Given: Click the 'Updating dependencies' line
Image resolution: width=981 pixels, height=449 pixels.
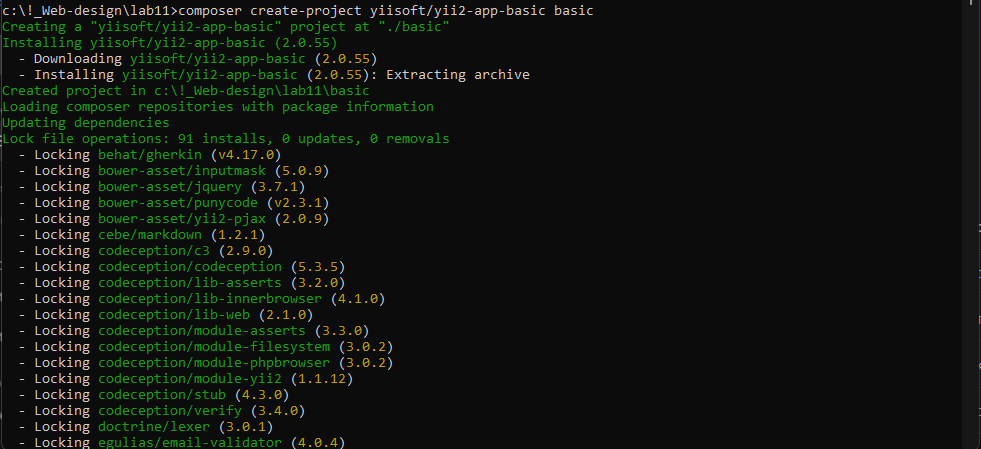Looking at the screenshot, I should pyautogui.click(x=86, y=123).
